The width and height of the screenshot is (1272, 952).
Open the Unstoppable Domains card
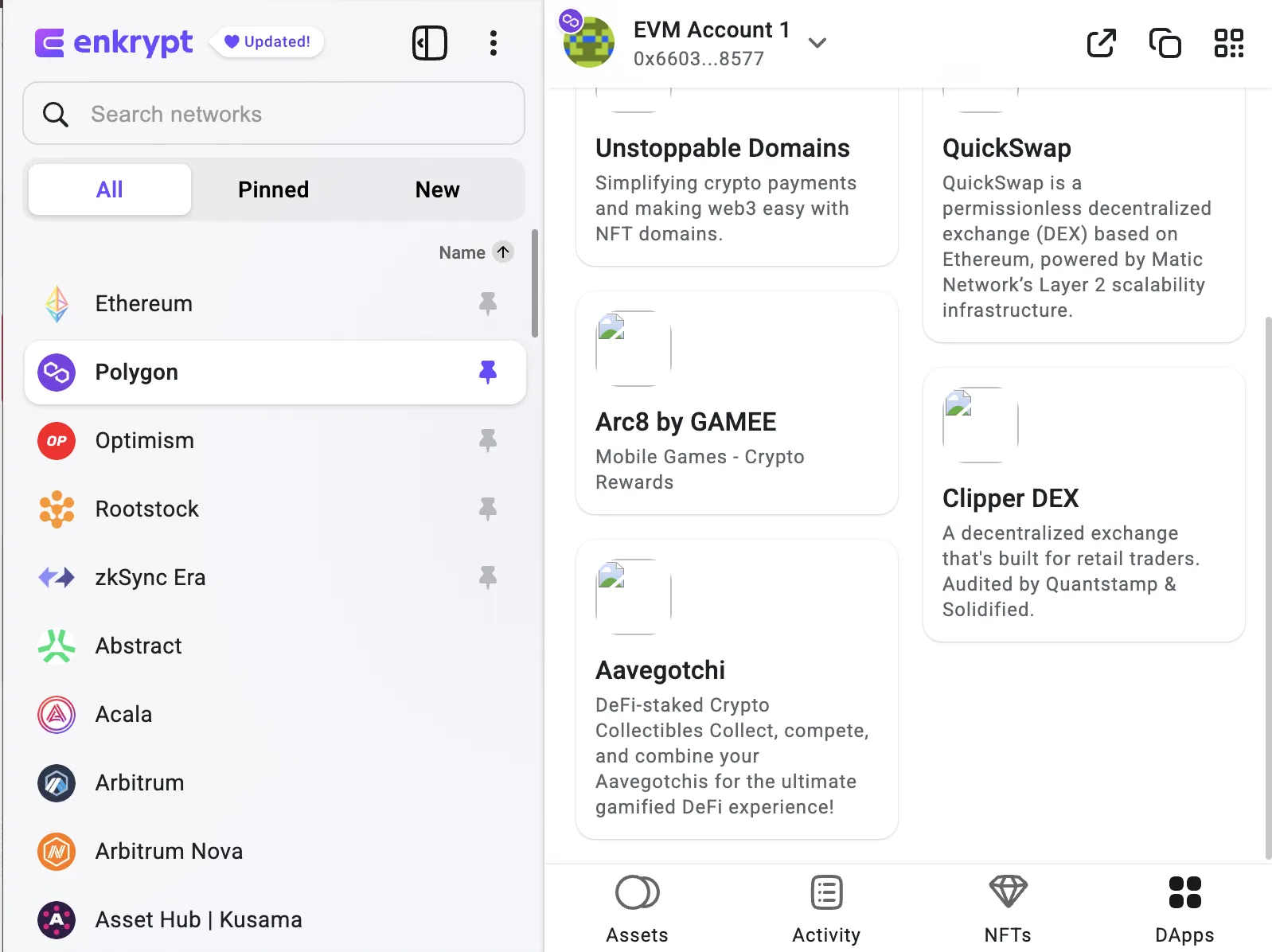737,177
